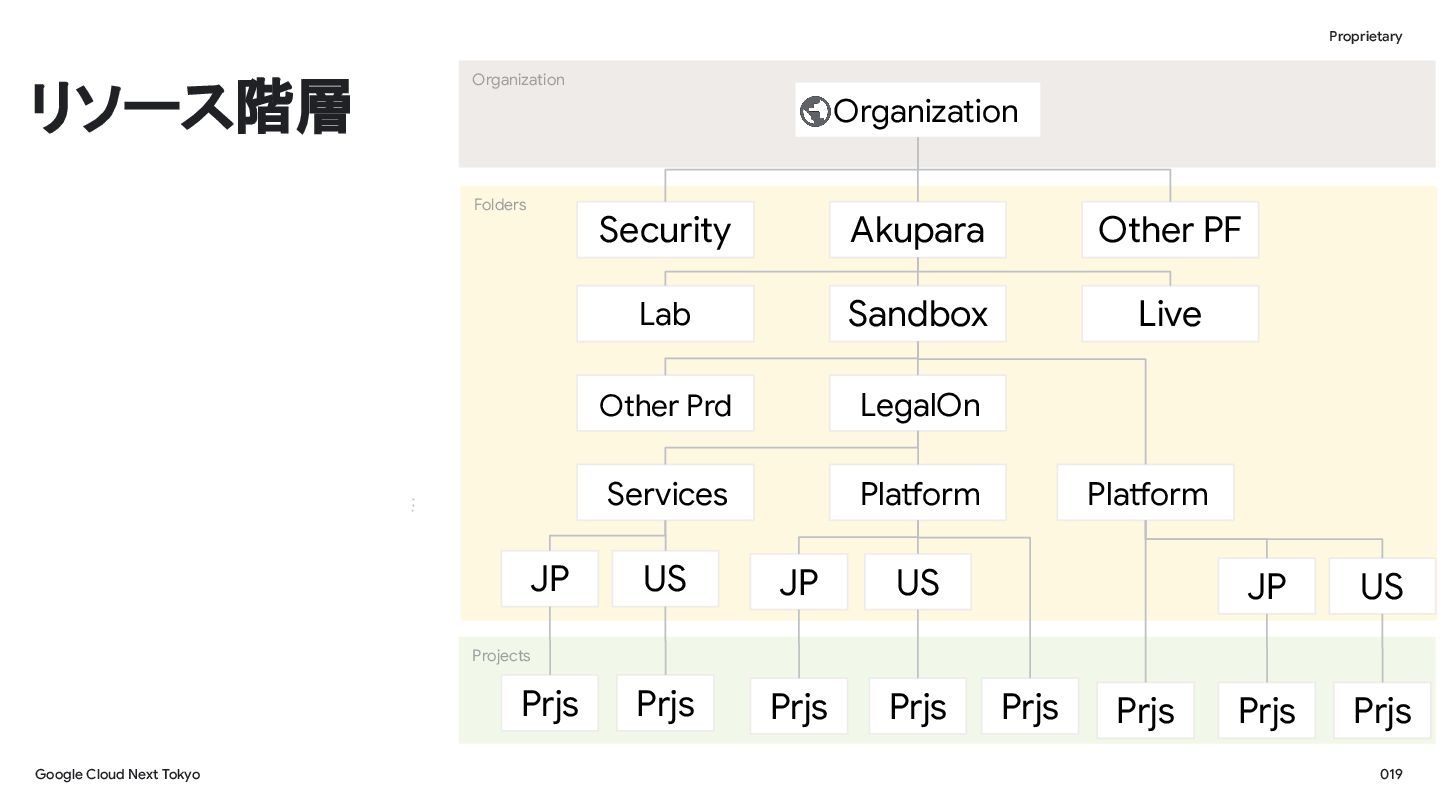This screenshot has height=810, width=1440.
Task: Select the Security folder box
Action: pos(665,230)
